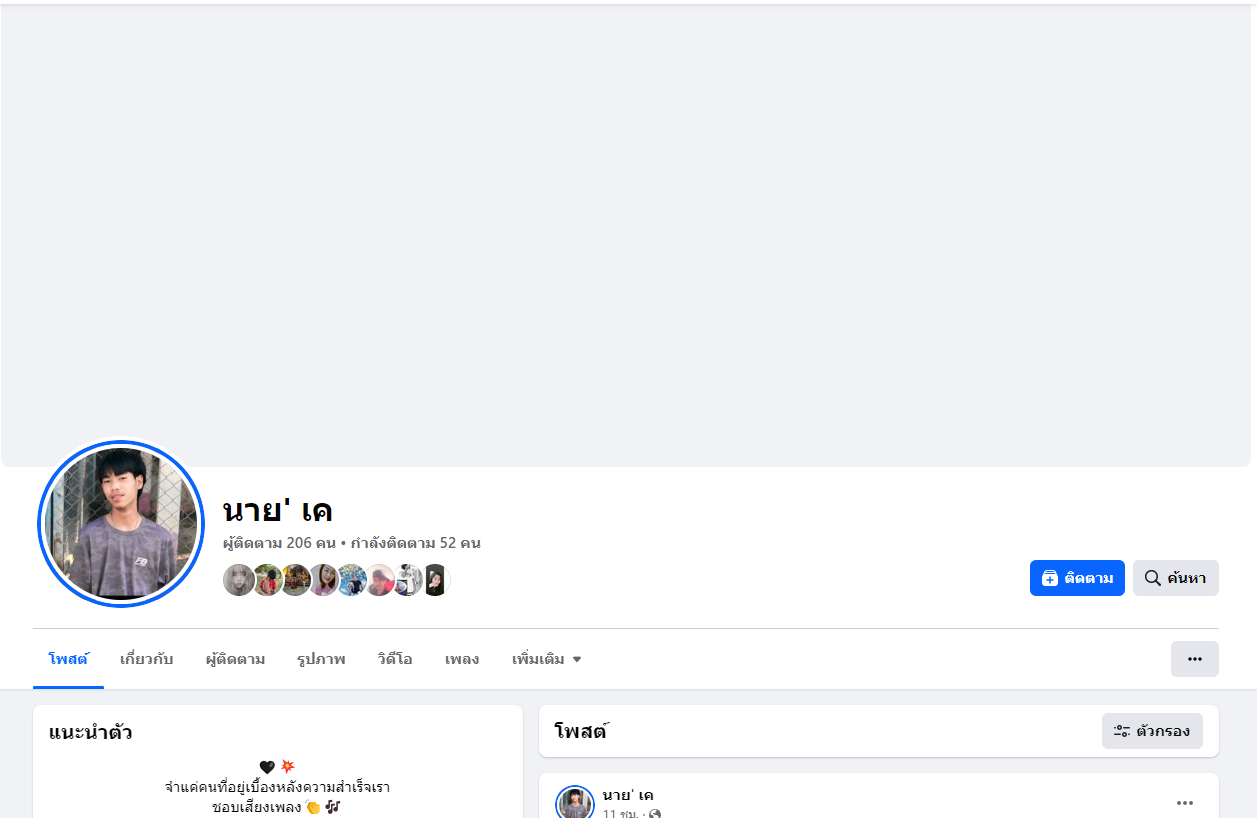The height and width of the screenshot is (818, 1257).
Task: Click the first follower avatar thumbnail
Action: click(239, 580)
